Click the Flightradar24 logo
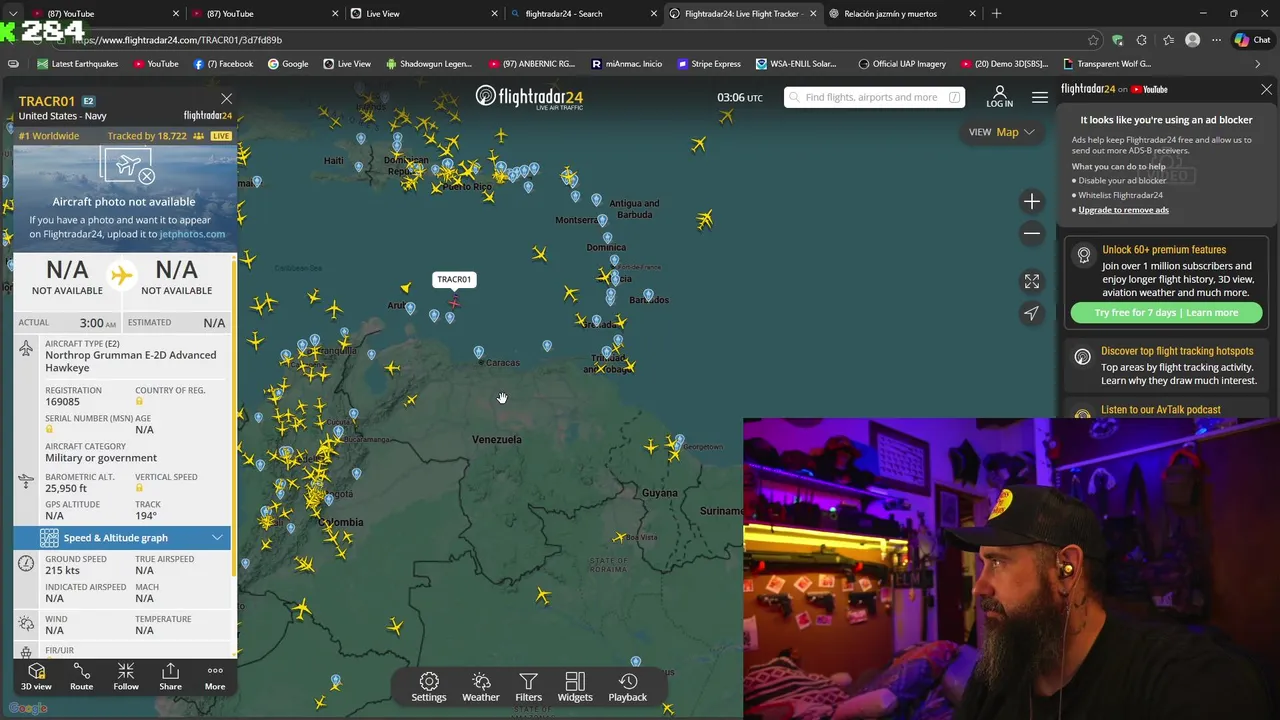1280x720 pixels. [x=529, y=97]
